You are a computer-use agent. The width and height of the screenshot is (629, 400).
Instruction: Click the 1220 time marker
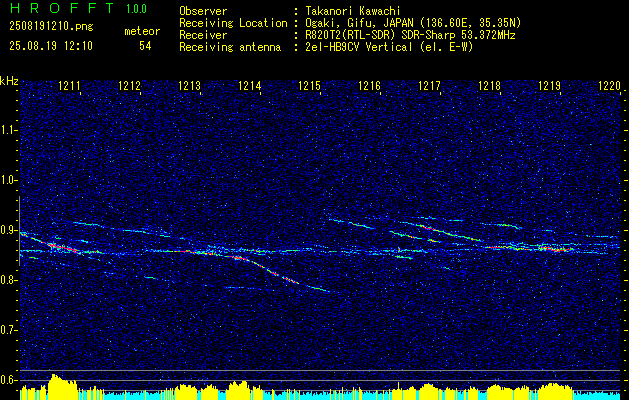pyautogui.click(x=609, y=86)
